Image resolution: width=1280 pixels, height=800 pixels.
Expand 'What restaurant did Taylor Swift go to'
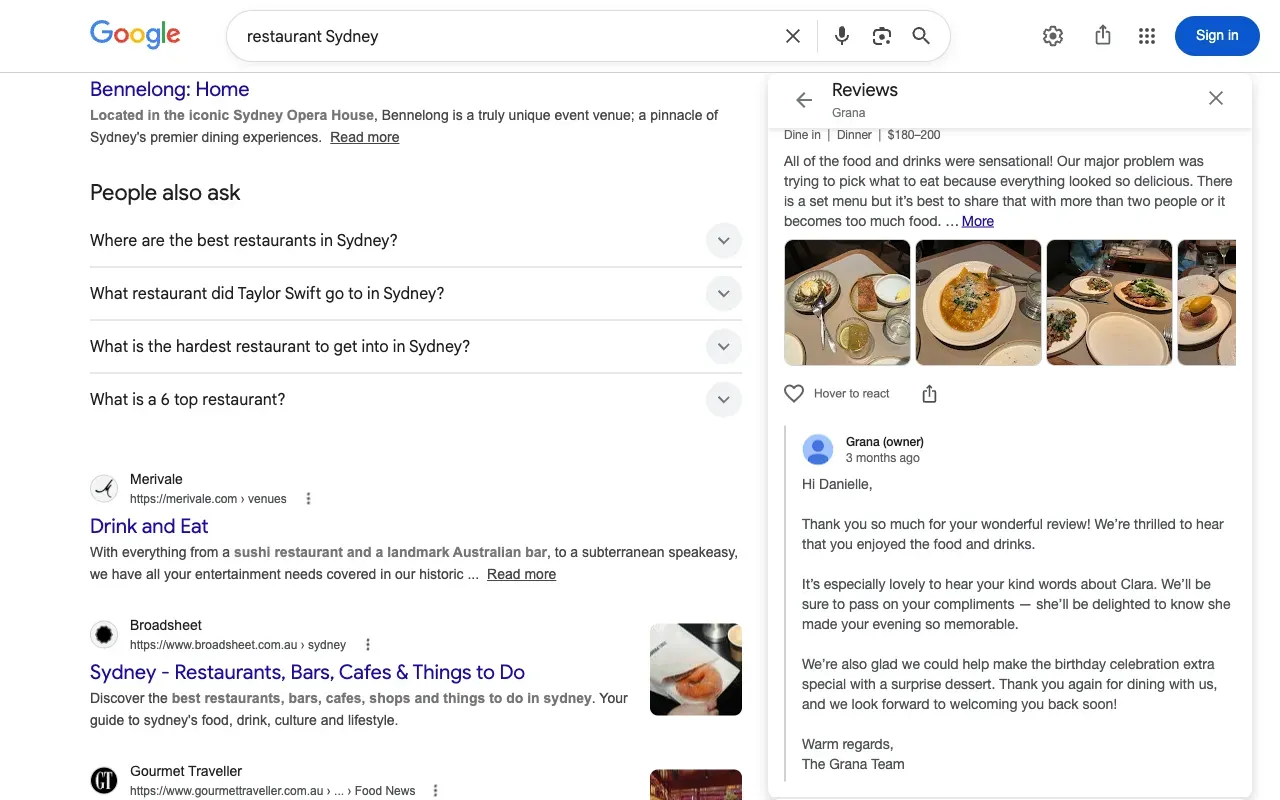(x=416, y=294)
